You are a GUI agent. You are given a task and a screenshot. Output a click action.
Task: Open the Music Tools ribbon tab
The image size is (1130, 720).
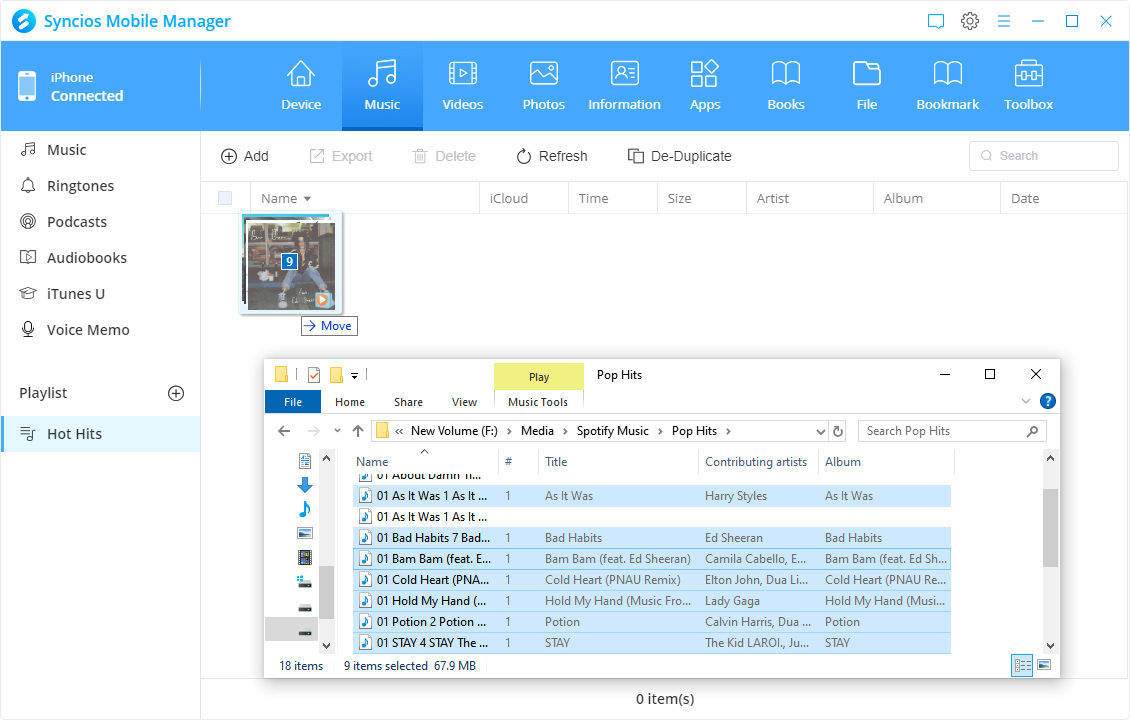point(538,402)
